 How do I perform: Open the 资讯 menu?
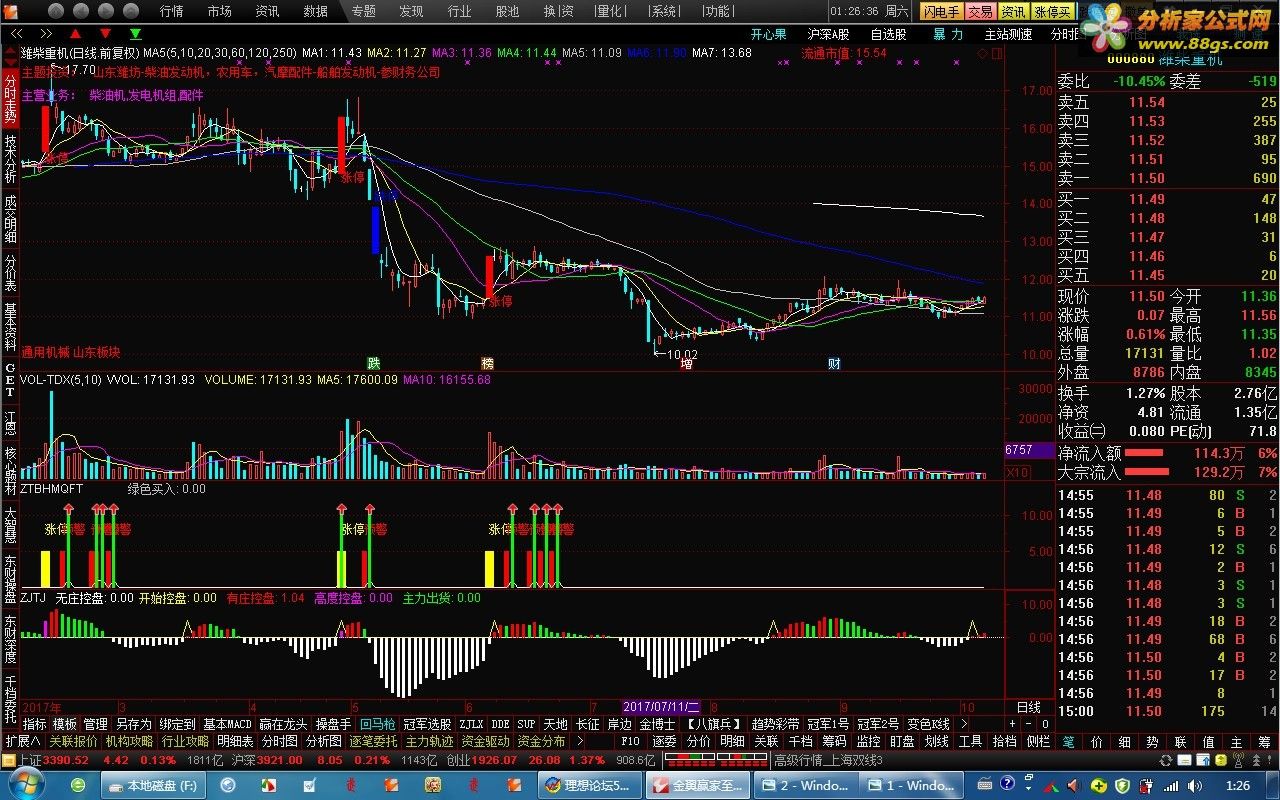(x=267, y=11)
